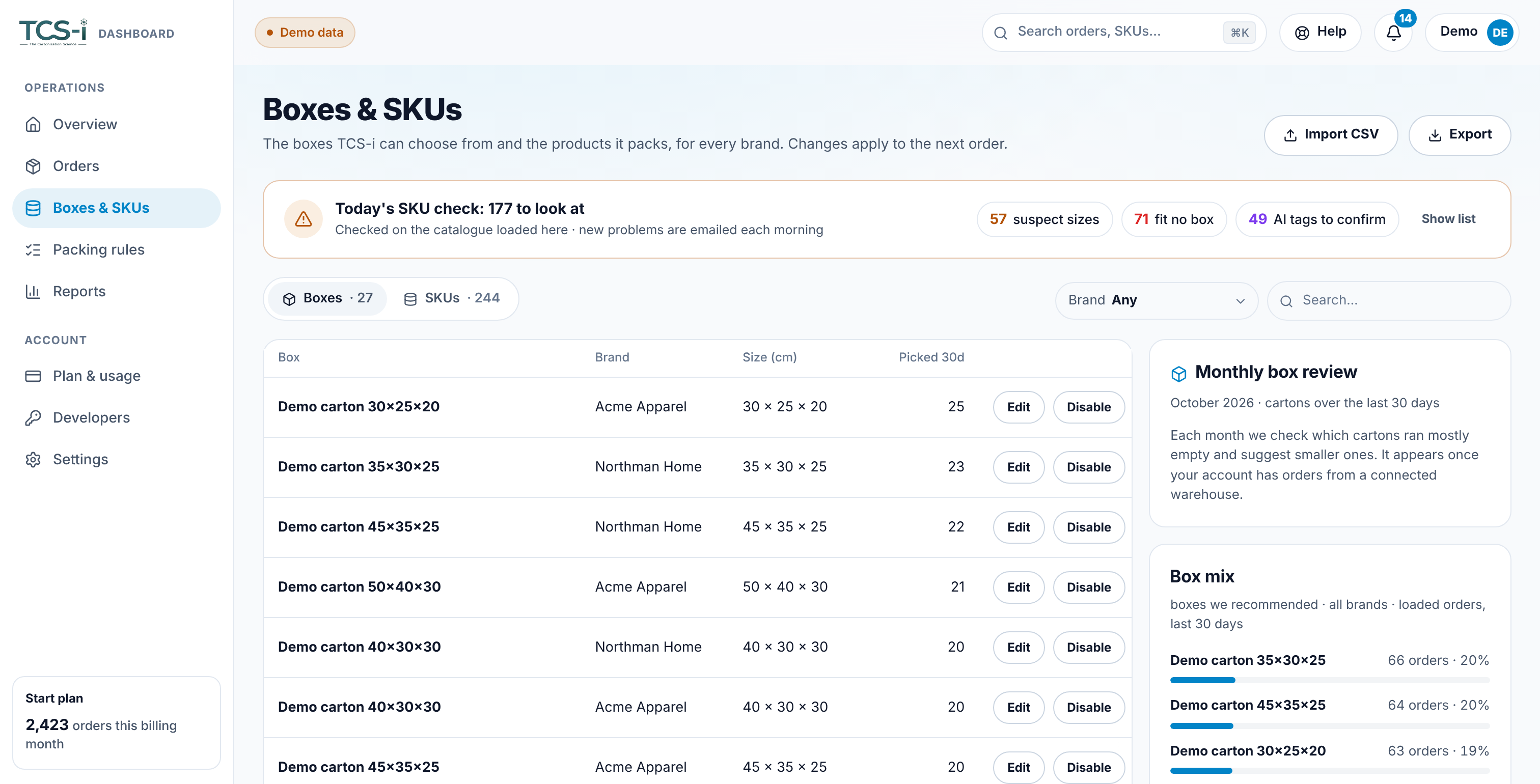Click the 49 AI tags to confirm chip
The image size is (1540, 784).
[1316, 219]
